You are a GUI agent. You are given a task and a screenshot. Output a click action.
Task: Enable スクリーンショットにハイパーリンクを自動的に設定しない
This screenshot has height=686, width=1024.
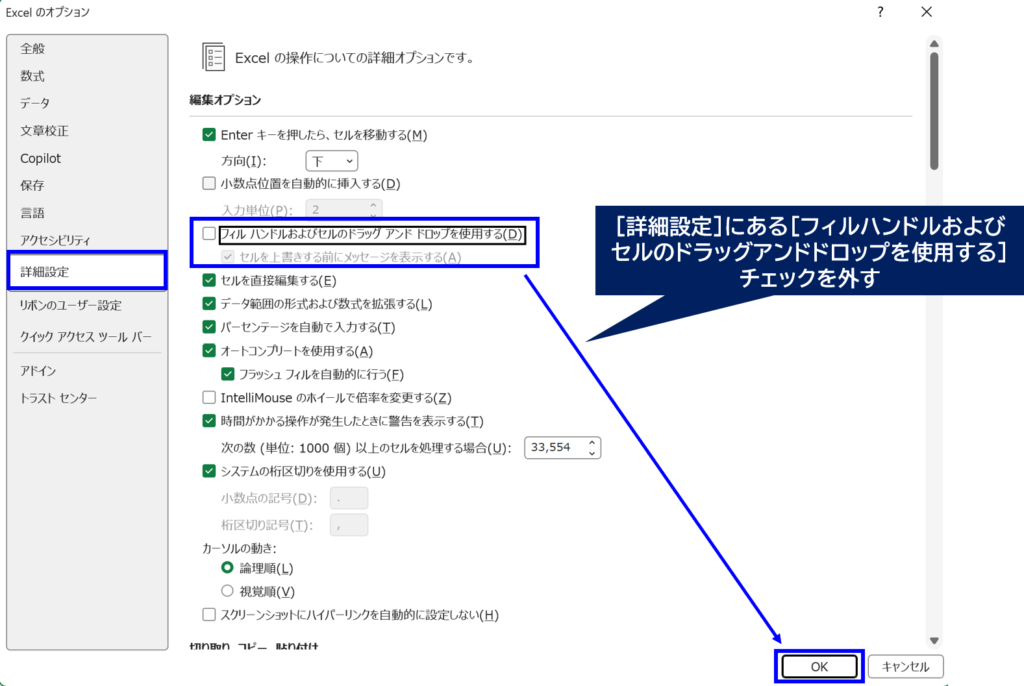pos(209,615)
